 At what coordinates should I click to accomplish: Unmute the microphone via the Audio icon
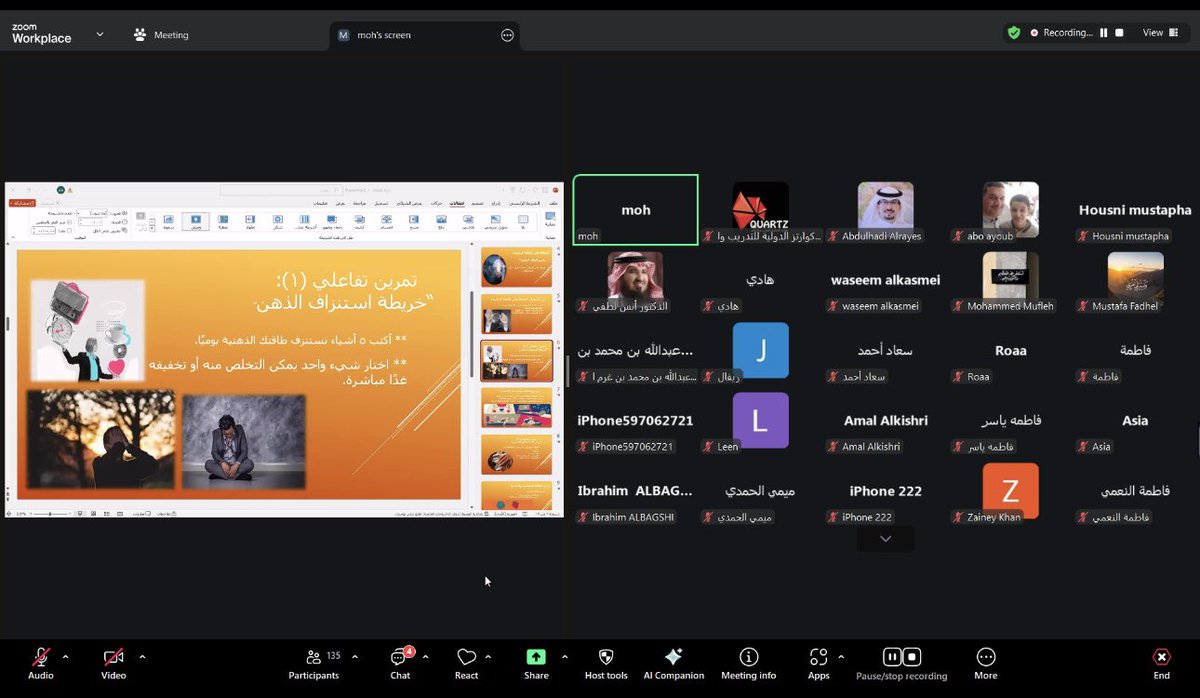(x=40, y=658)
